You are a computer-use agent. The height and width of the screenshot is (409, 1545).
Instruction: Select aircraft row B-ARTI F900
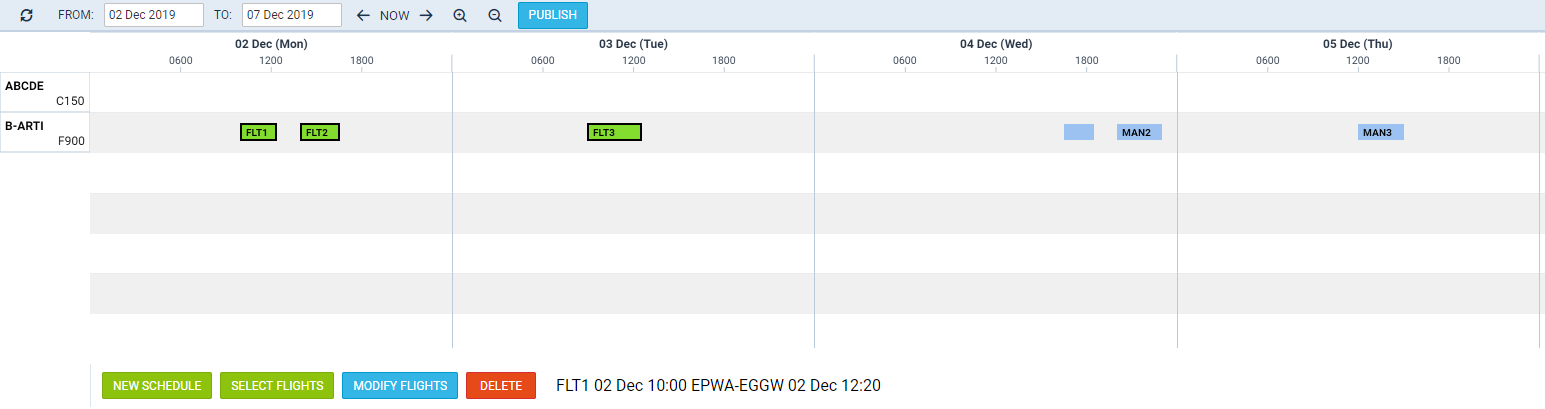point(45,132)
